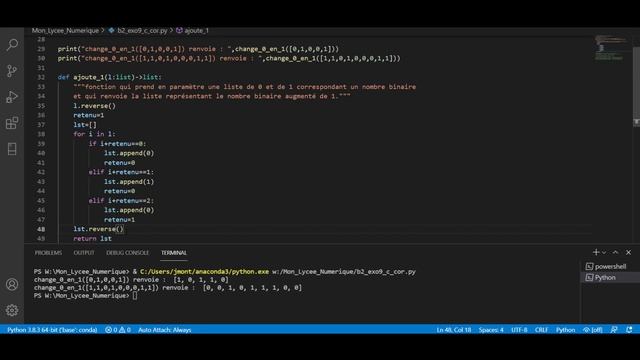
Task: Change end of line sequence CRLF
Action: 541,330
